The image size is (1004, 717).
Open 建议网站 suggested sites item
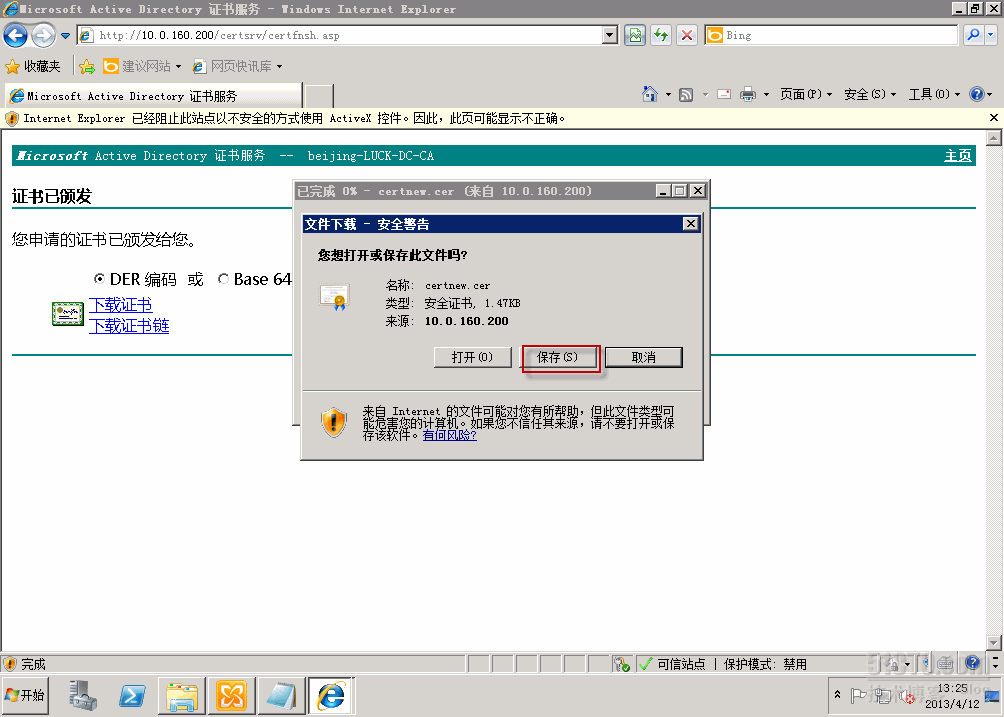click(142, 66)
